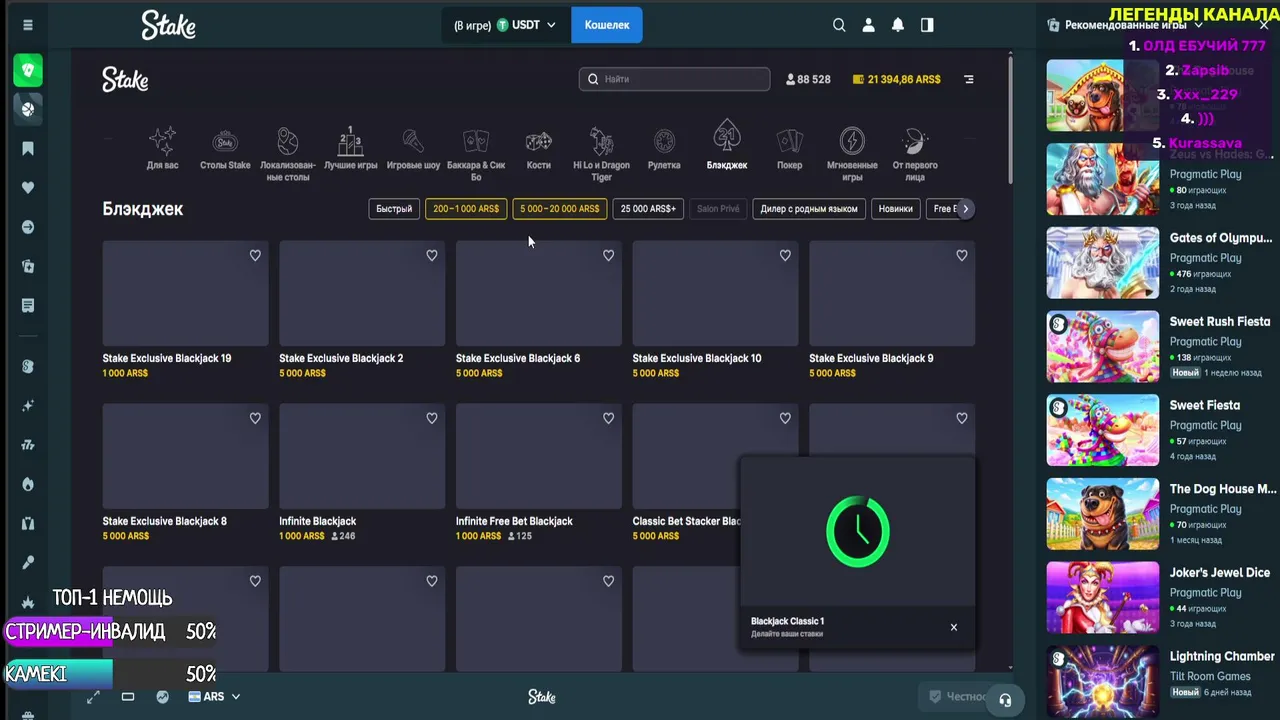Toggle the Новинки filter chip
The height and width of the screenshot is (720, 1280).
coord(895,209)
